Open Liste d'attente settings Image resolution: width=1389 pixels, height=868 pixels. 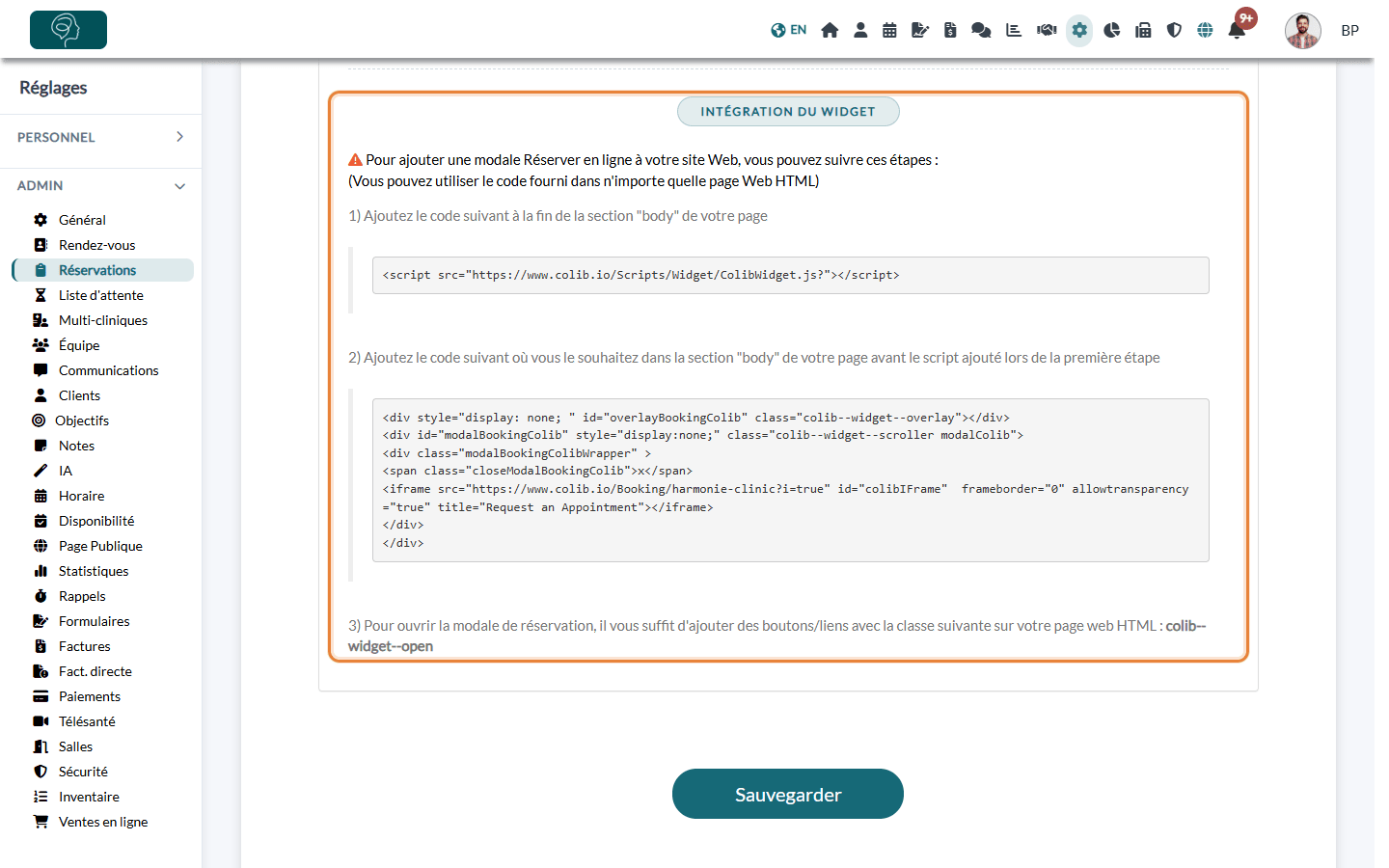[x=100, y=295]
